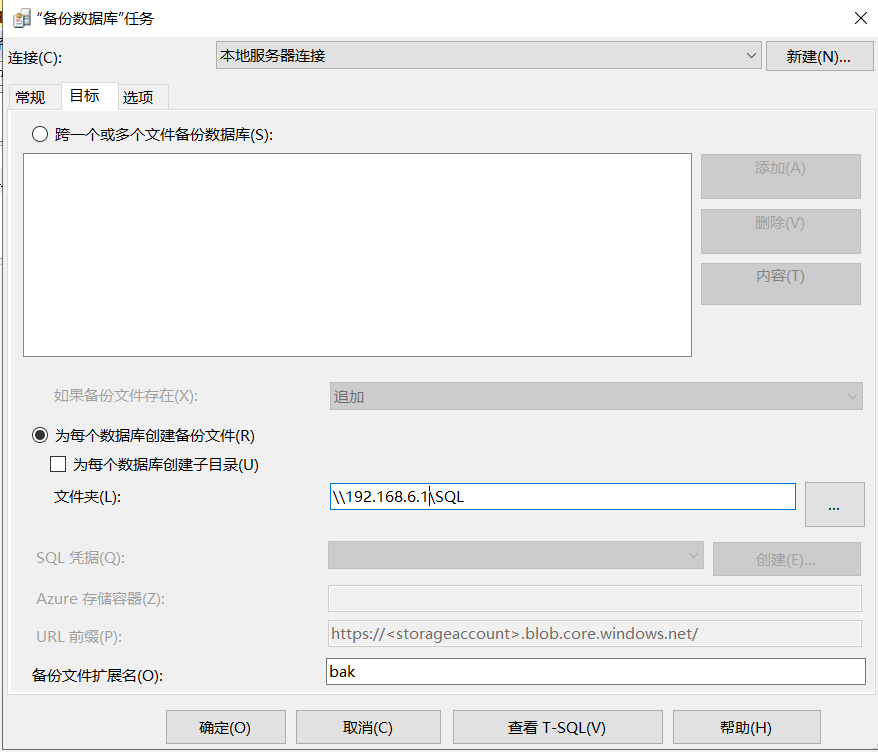Open the 如果备份文件存在 追加 dropdown

(x=596, y=396)
